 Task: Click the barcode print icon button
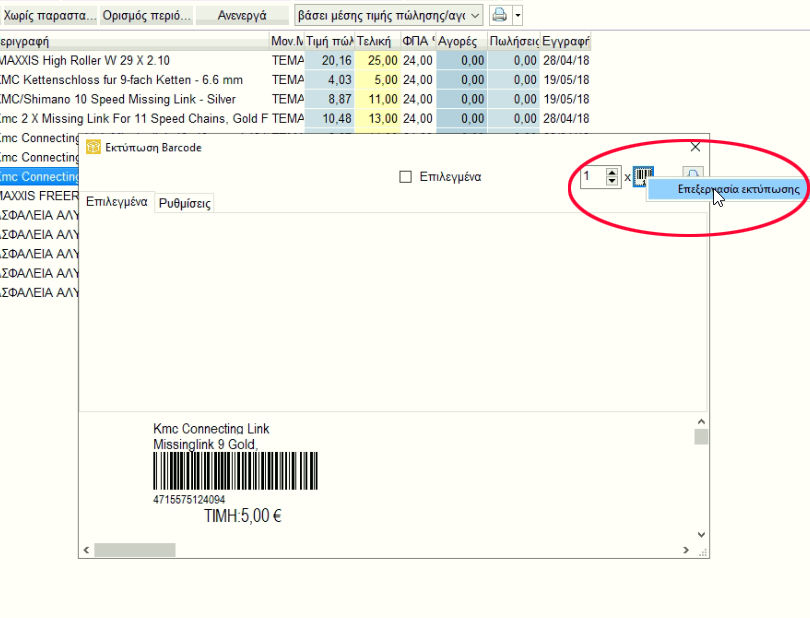(643, 176)
